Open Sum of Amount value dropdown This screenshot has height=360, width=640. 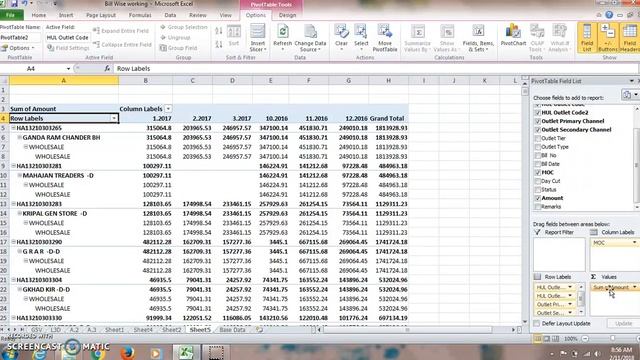634,287
